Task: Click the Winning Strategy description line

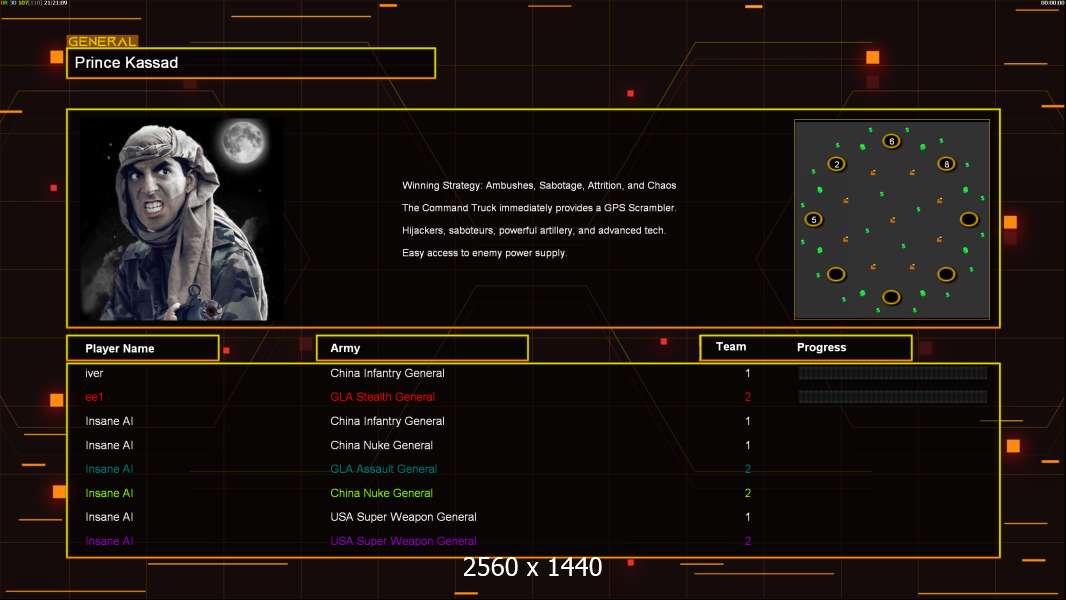Action: (x=539, y=186)
